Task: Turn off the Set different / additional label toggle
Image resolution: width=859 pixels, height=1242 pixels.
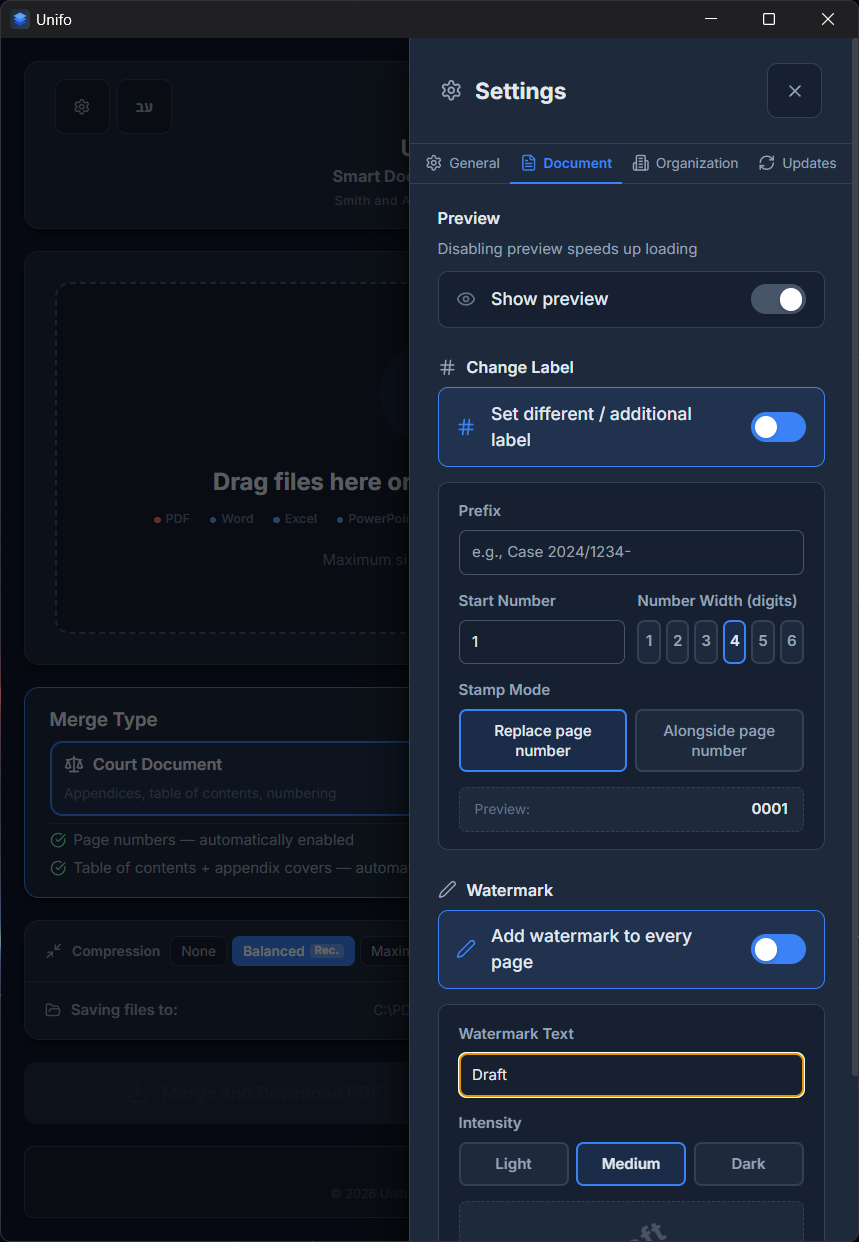Action: [x=778, y=426]
